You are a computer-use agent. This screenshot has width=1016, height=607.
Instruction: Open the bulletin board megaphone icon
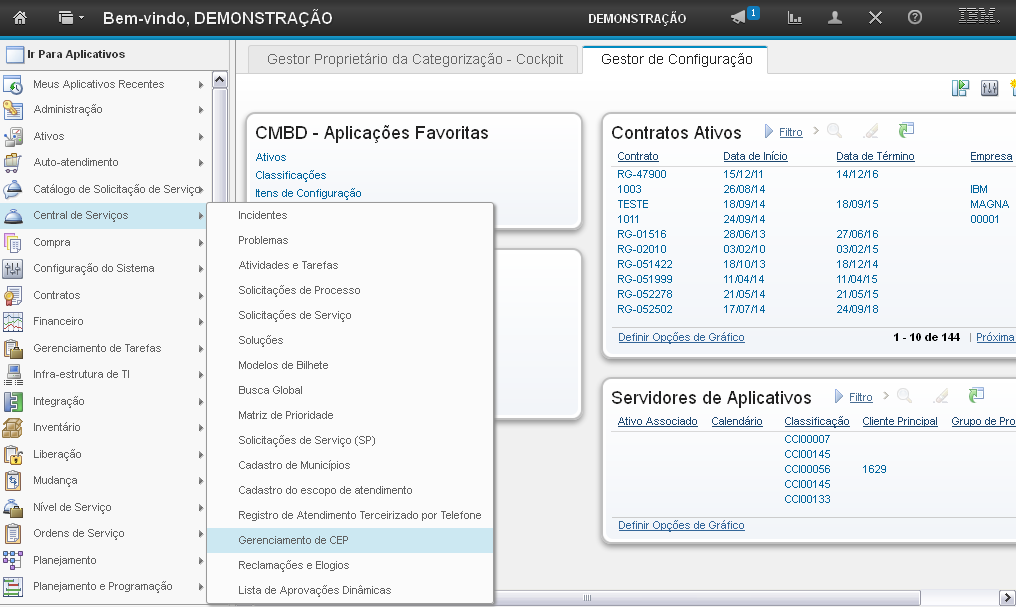[x=740, y=18]
